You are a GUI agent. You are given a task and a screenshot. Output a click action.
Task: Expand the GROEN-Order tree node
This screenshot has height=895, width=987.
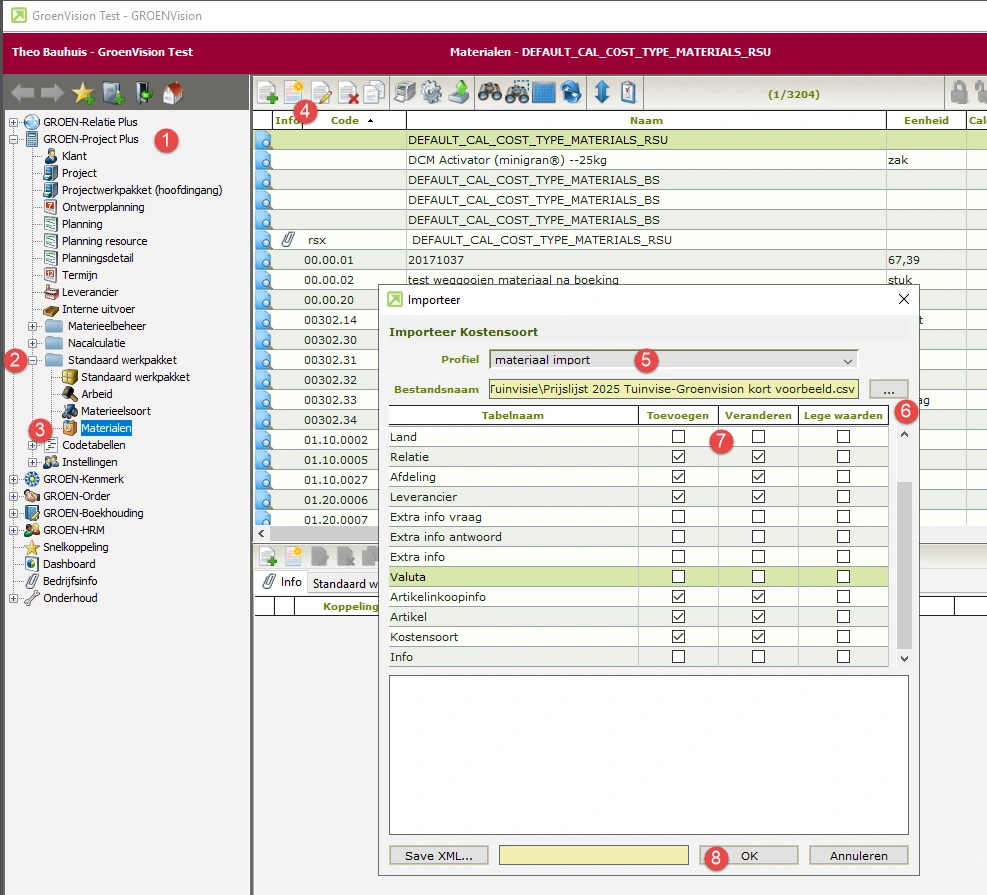click(14, 496)
